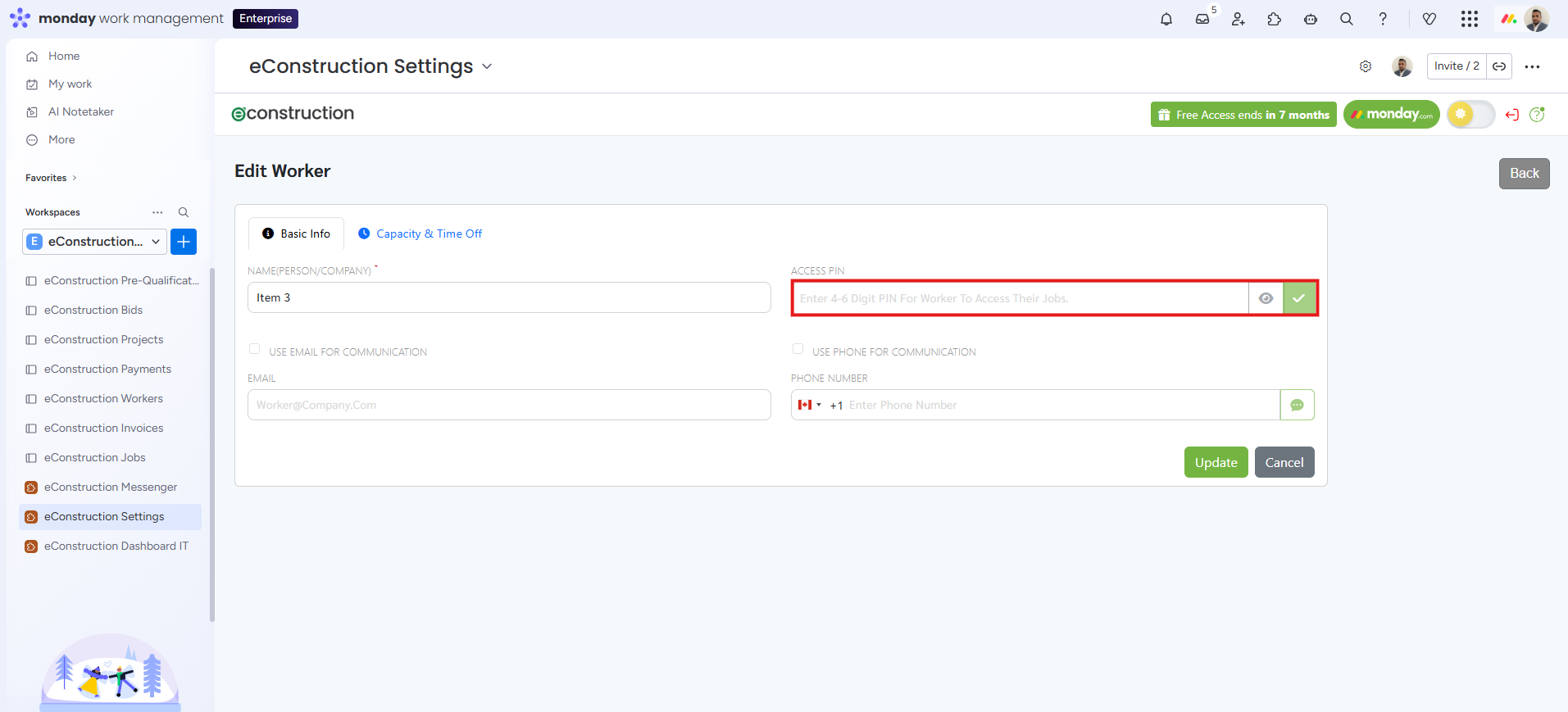This screenshot has width=1568, height=712.
Task: Show the access PIN with eye icon
Action: [1266, 298]
